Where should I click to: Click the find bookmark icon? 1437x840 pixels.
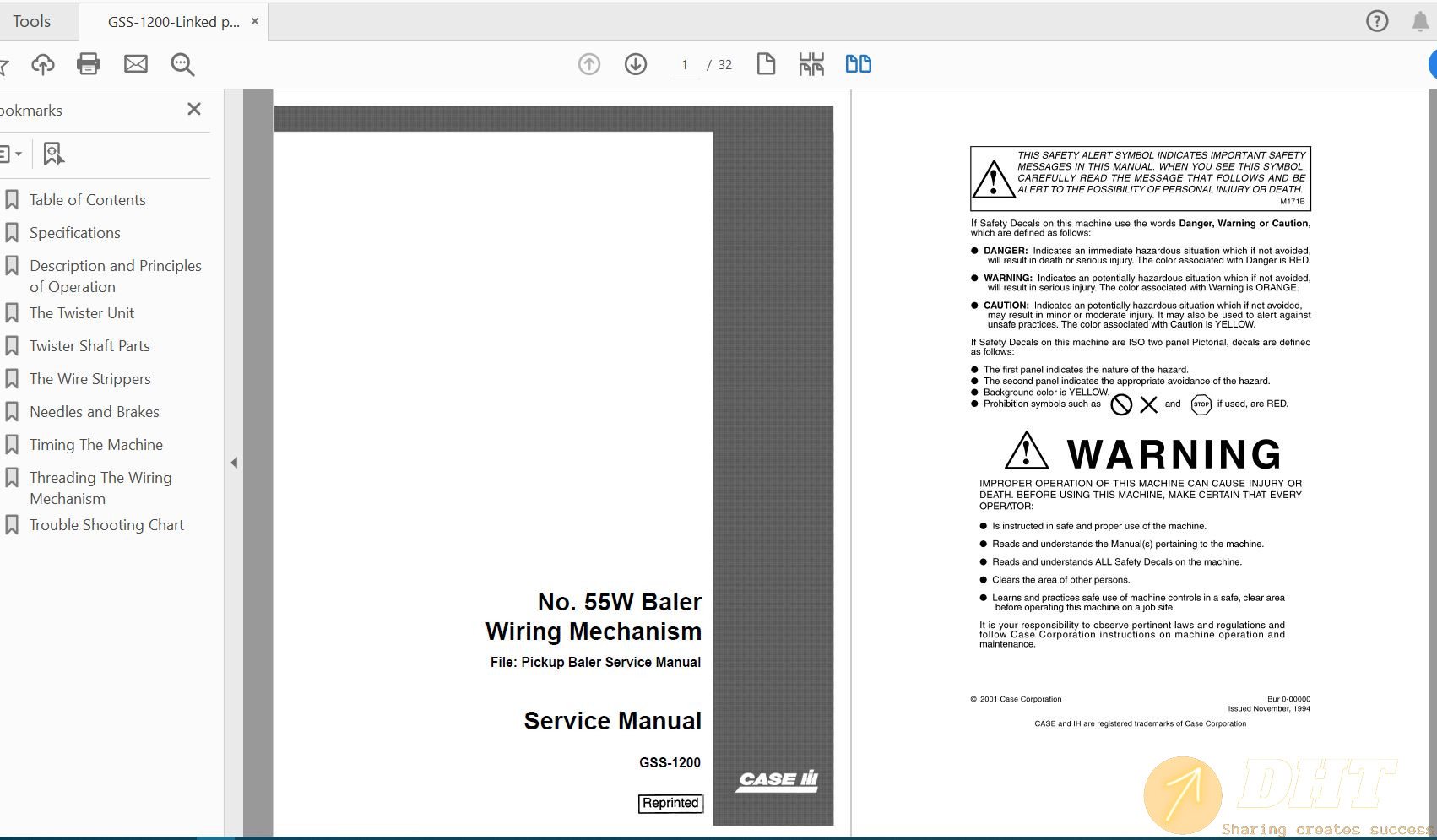point(53,154)
